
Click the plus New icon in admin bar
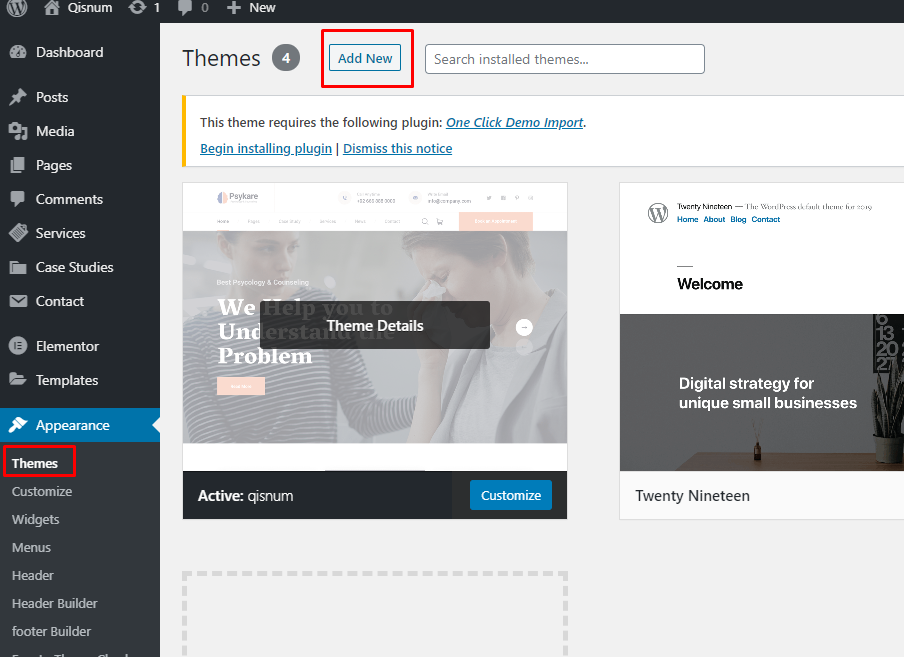click(x=234, y=8)
